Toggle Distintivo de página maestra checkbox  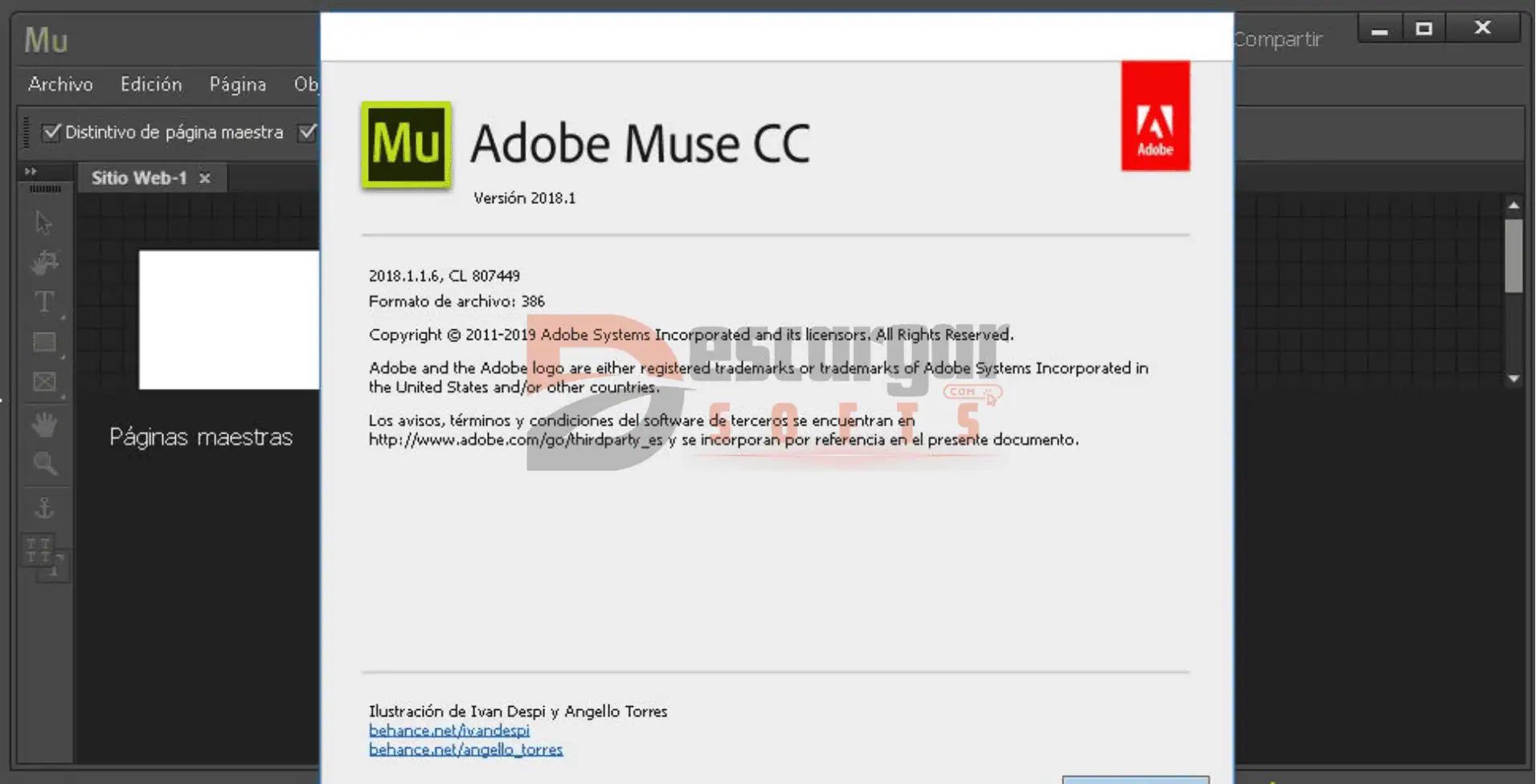(x=51, y=132)
